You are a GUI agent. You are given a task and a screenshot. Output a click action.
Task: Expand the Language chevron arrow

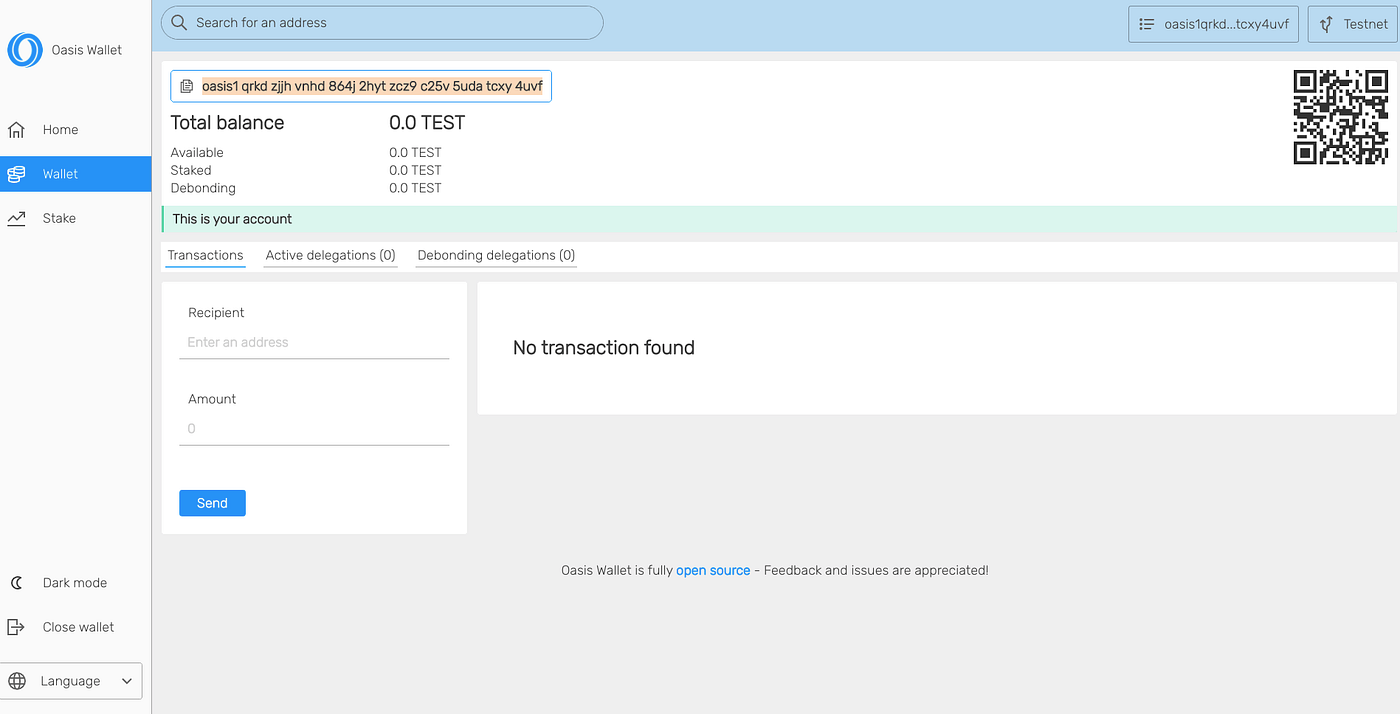pos(127,681)
